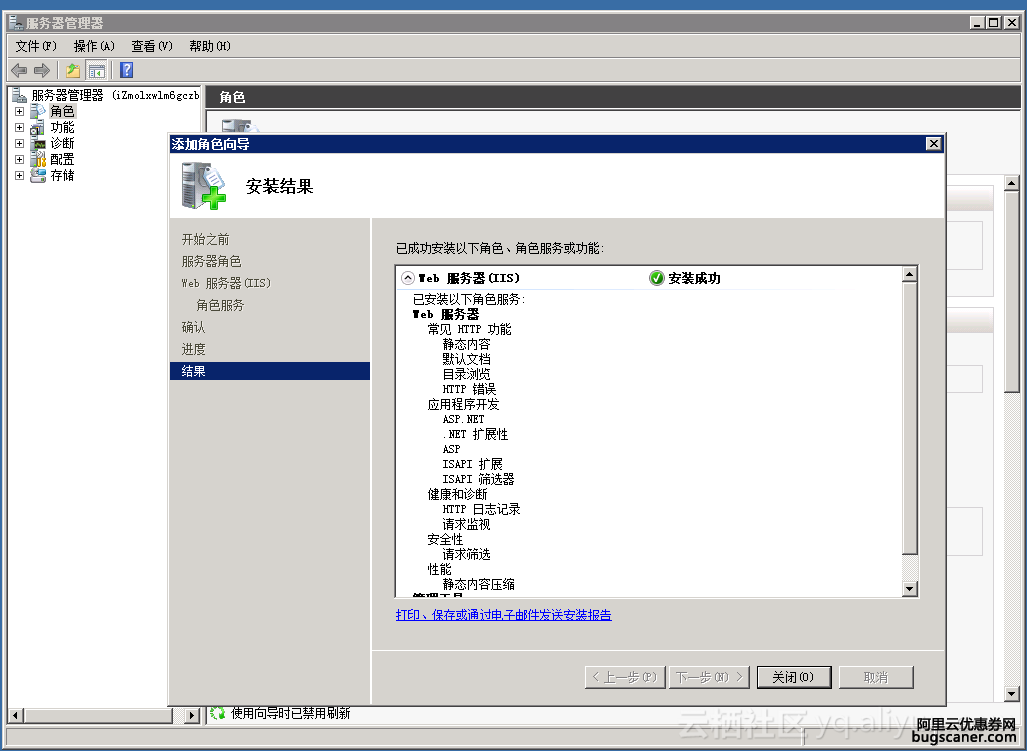The width and height of the screenshot is (1027, 751).
Task: Click scroll up arrow in results list
Action: pyautogui.click(x=909, y=274)
